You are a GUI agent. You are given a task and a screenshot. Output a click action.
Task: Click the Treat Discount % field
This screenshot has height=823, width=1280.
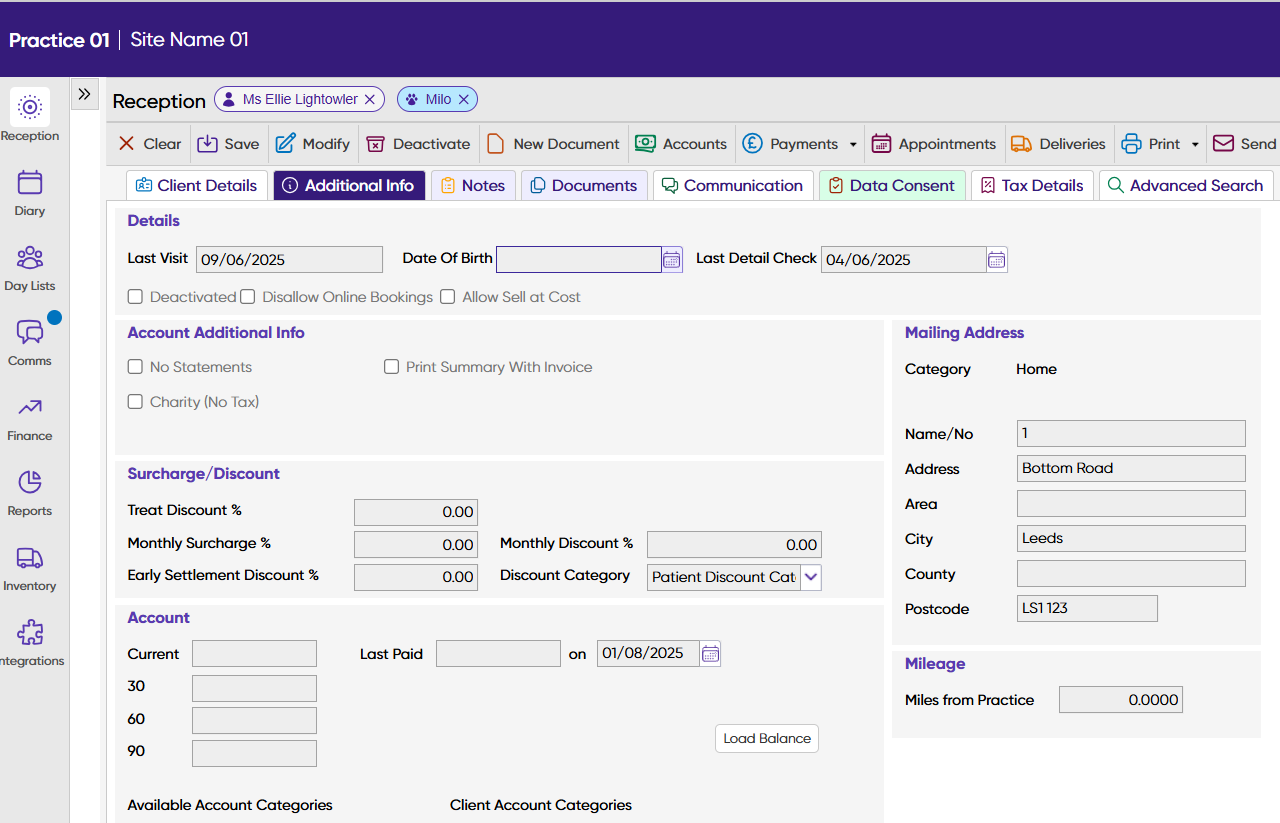click(x=416, y=512)
